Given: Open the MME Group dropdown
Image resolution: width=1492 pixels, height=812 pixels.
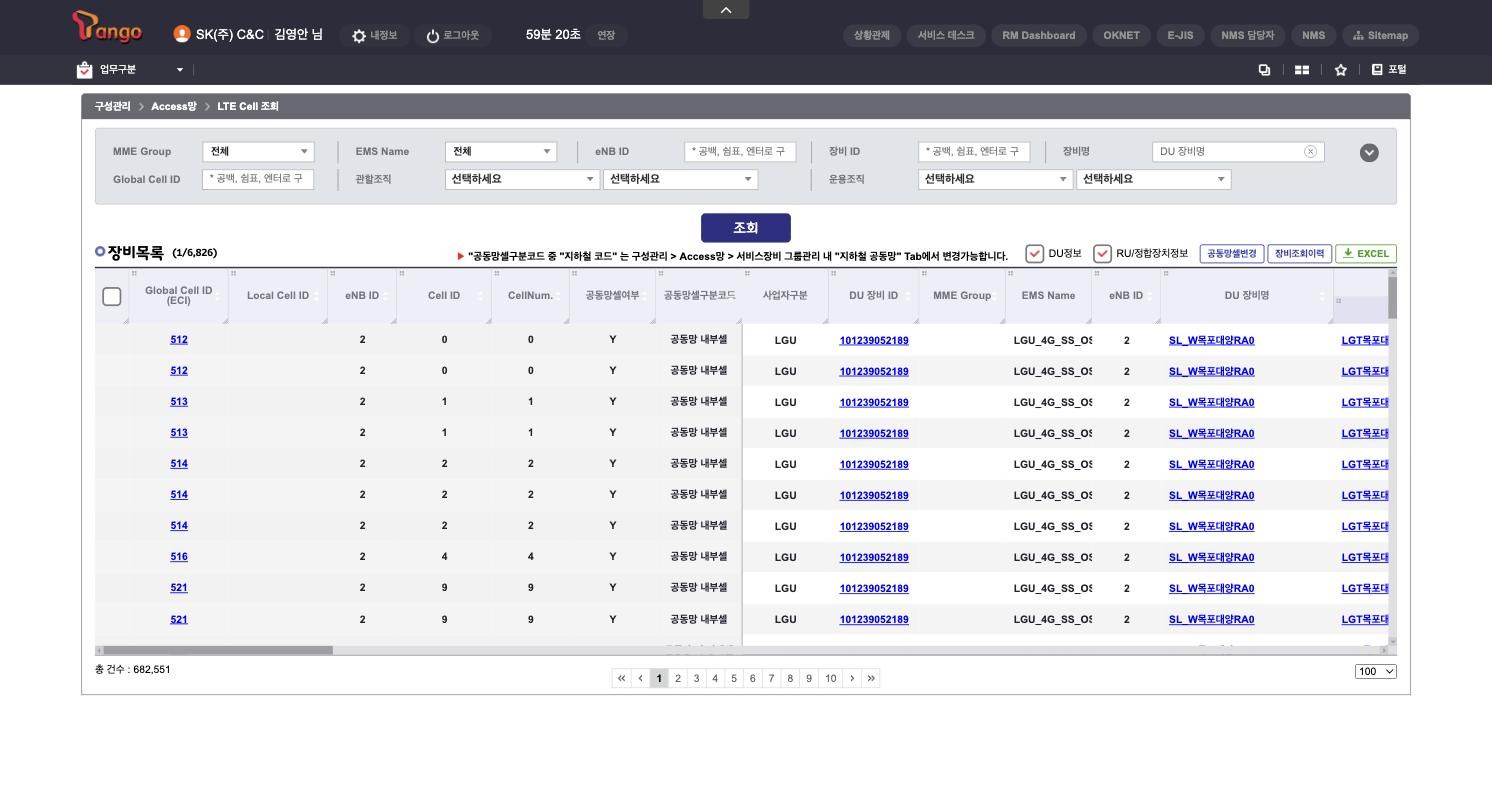Looking at the screenshot, I should [x=258, y=152].
